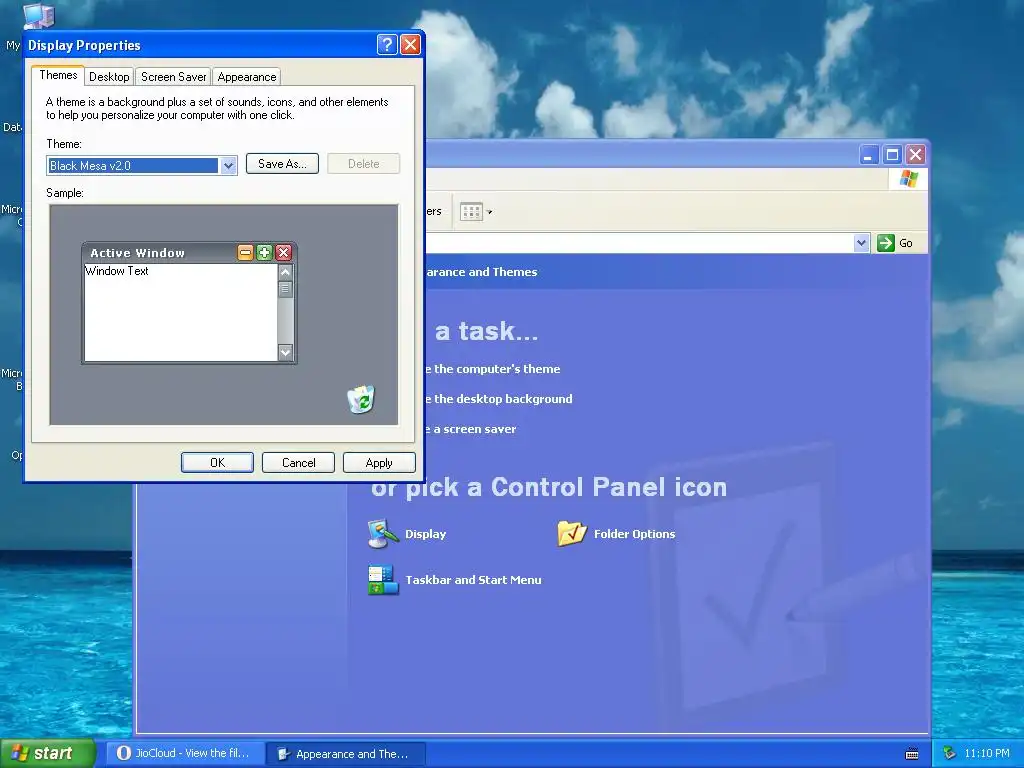Click sample window scrollbar down arrow
The width and height of the screenshot is (1024, 768).
(285, 352)
